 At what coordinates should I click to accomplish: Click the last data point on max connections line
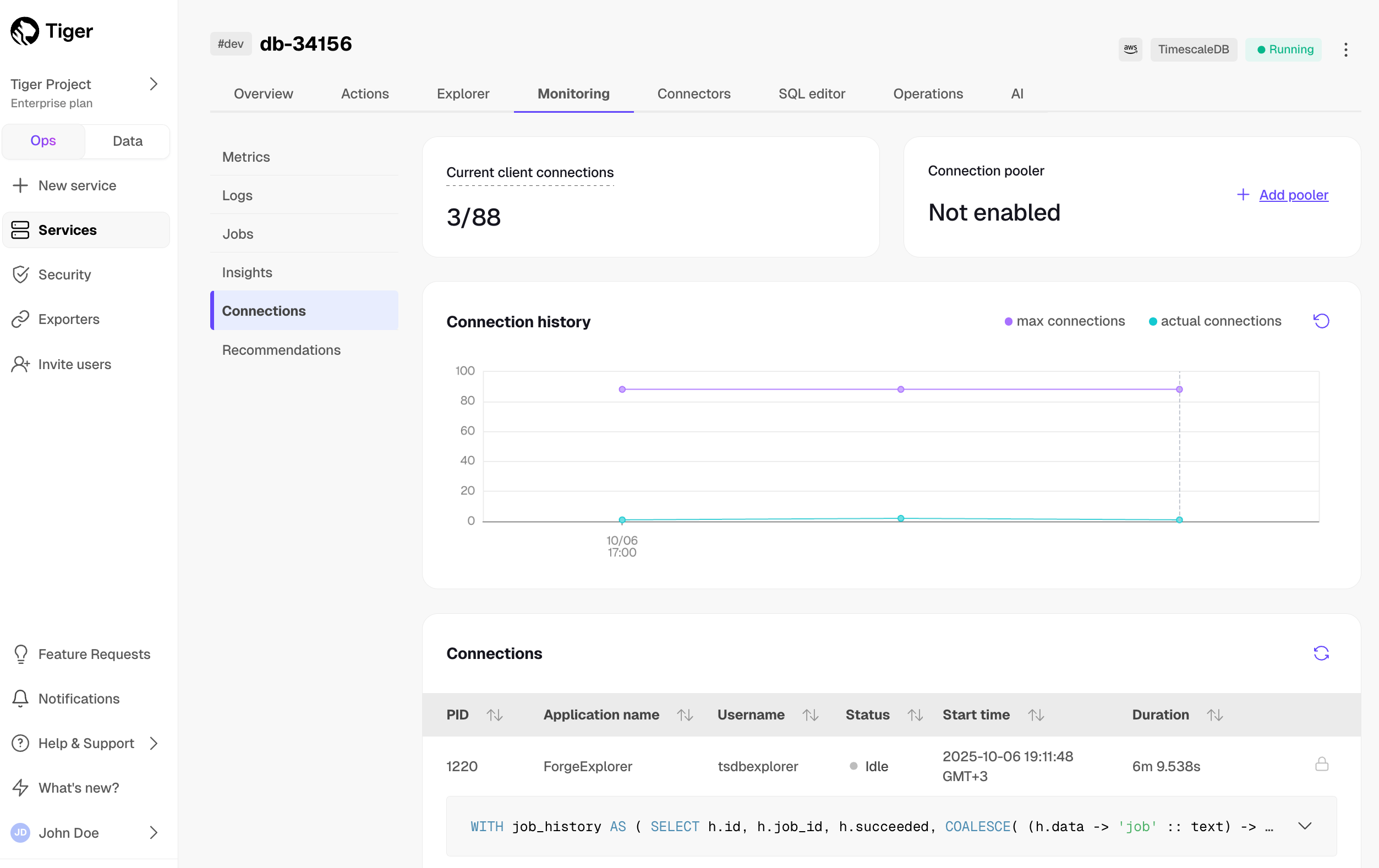click(x=1179, y=389)
